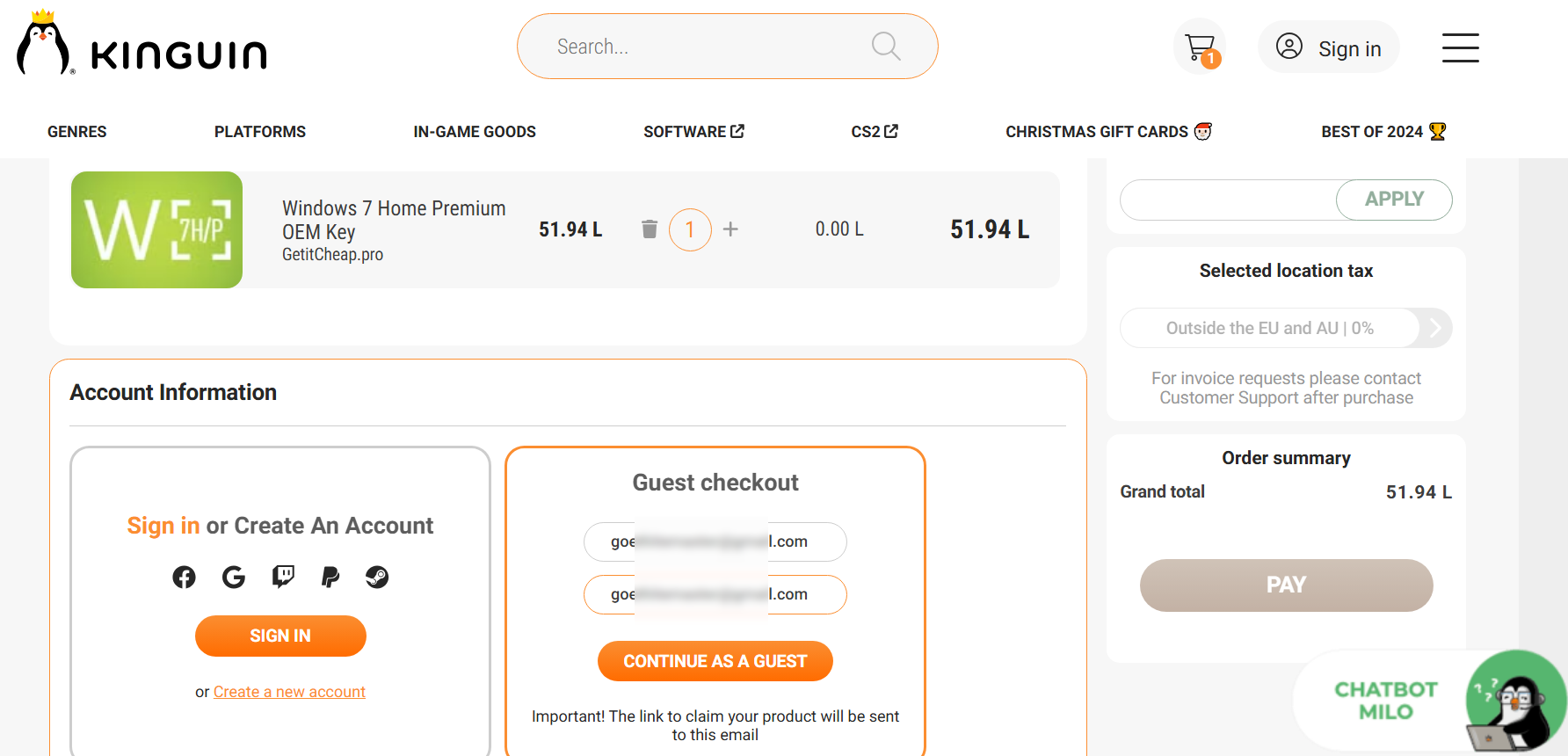Sign in with Twitch icon
Image resolution: width=1568 pixels, height=756 pixels.
(x=283, y=577)
